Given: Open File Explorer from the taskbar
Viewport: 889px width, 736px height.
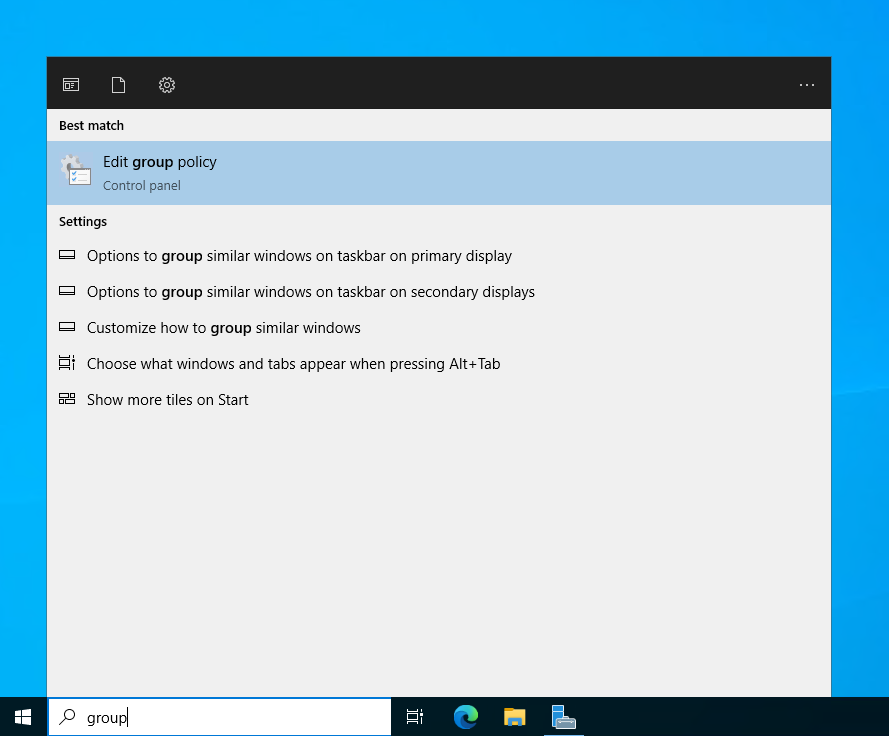Looking at the screenshot, I should pyautogui.click(x=514, y=717).
